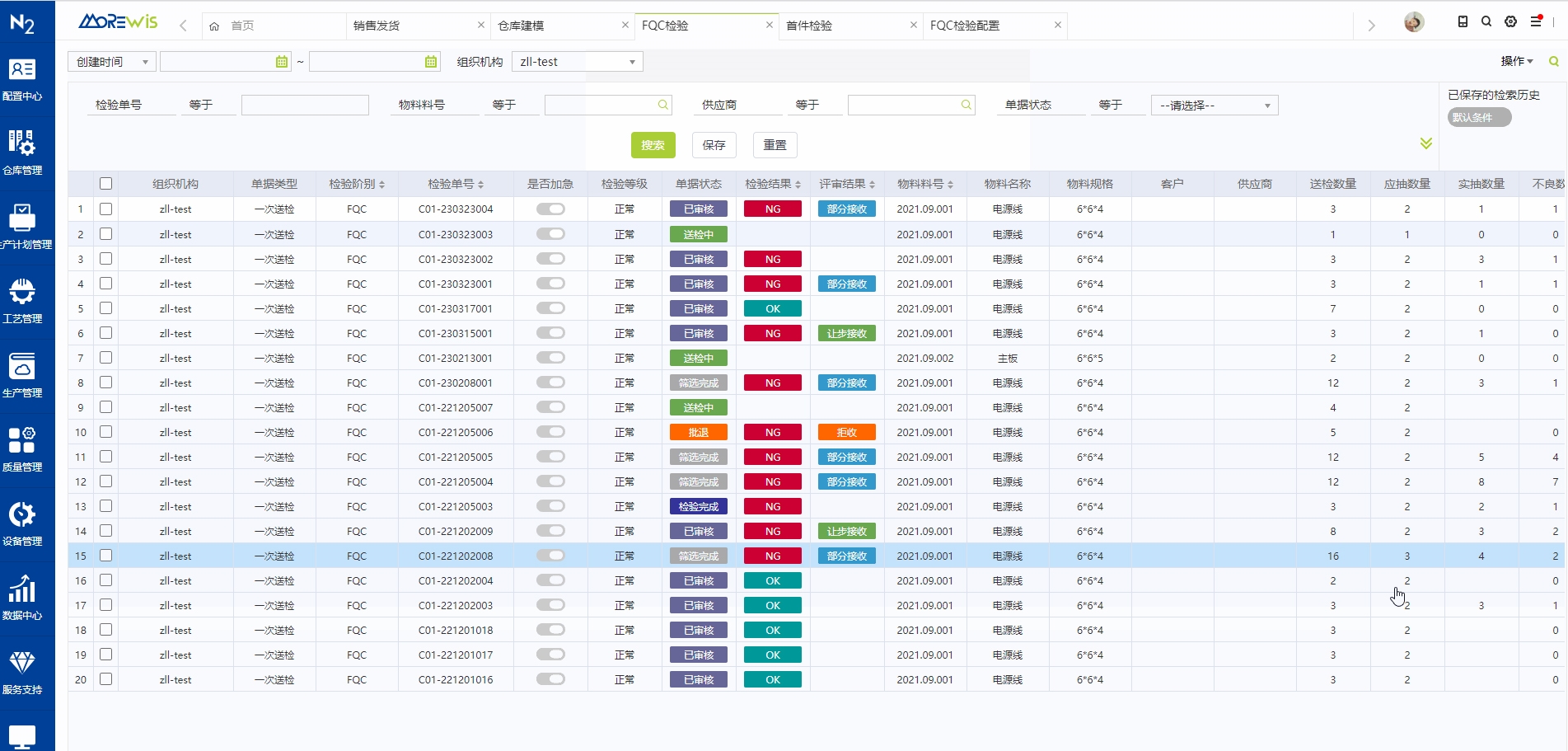Switch to the 首件检验 tab
1568x751 pixels.
[809, 26]
